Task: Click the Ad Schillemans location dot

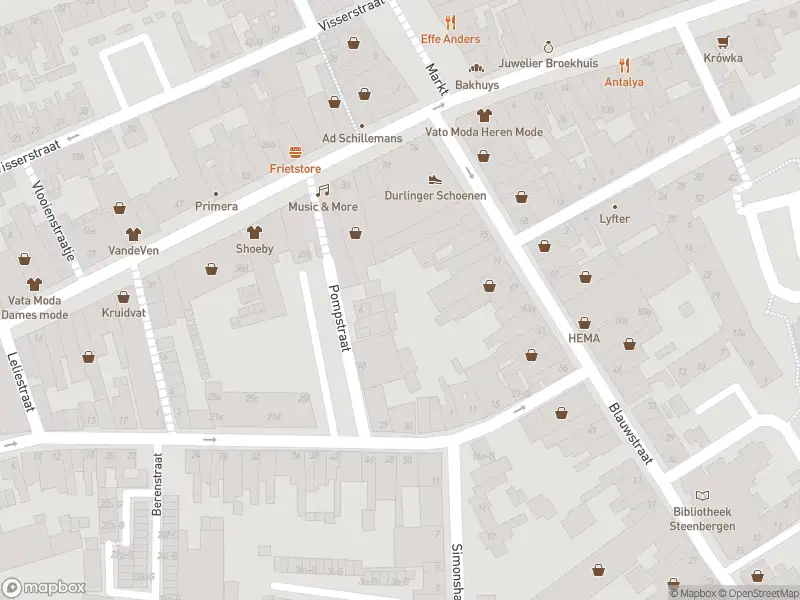Action: (x=362, y=126)
